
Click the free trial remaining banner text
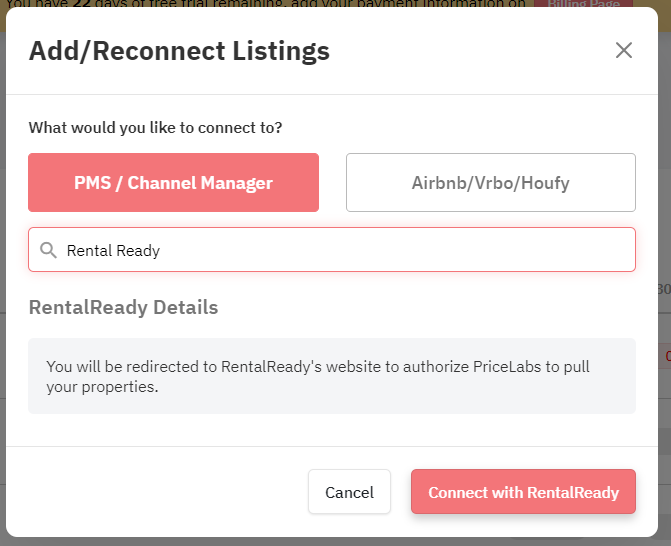pos(266,3)
